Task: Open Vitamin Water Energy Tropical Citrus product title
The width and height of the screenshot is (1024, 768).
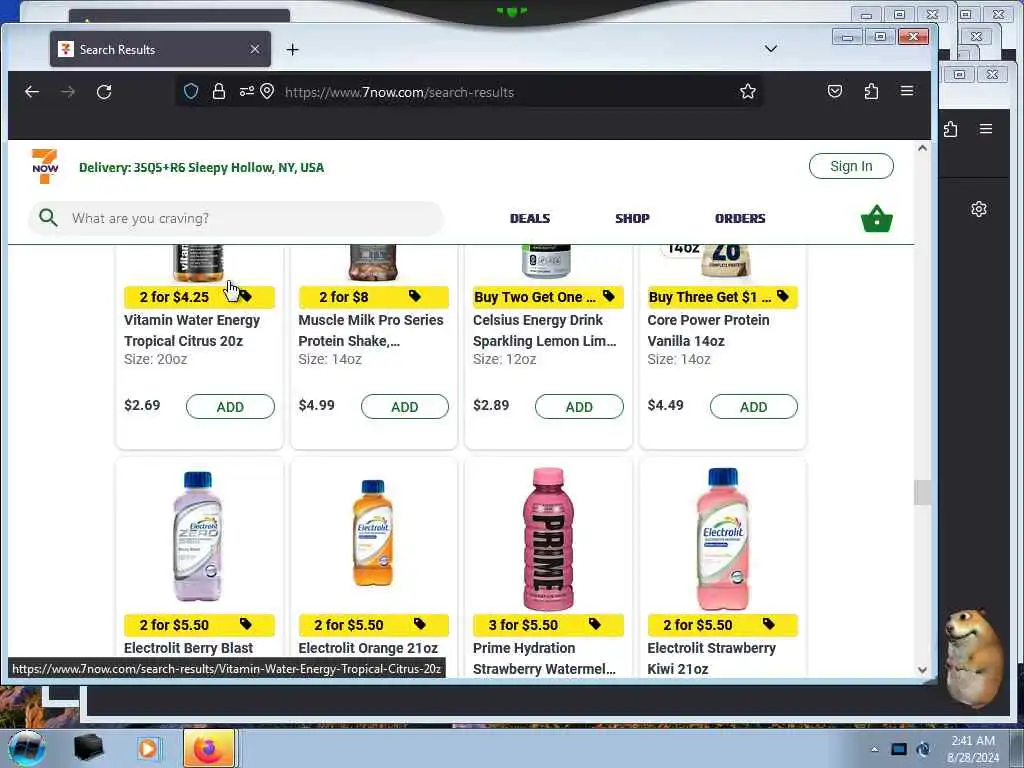Action: [192, 330]
